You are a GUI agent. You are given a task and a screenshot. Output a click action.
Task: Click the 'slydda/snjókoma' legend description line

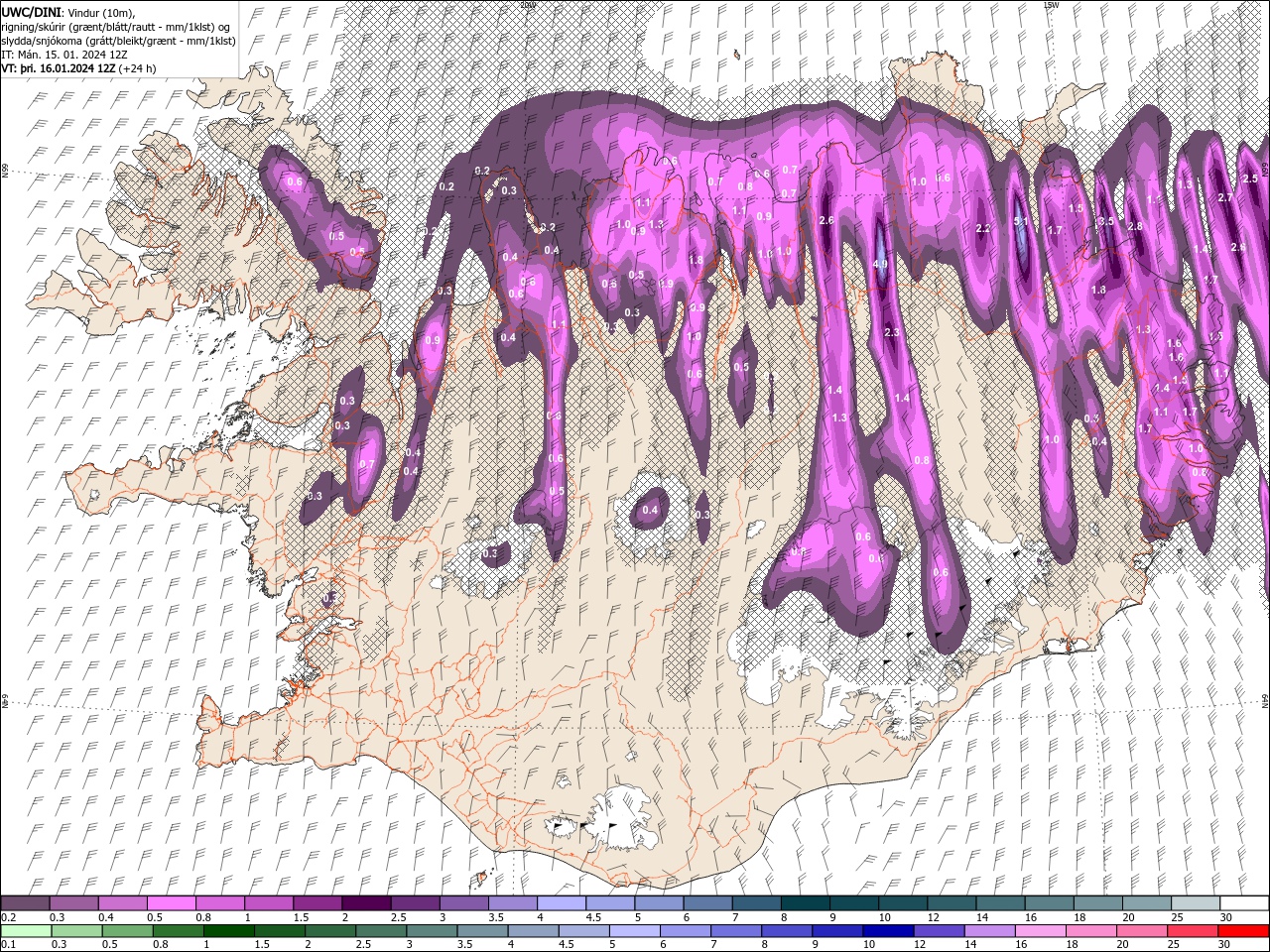(x=118, y=40)
